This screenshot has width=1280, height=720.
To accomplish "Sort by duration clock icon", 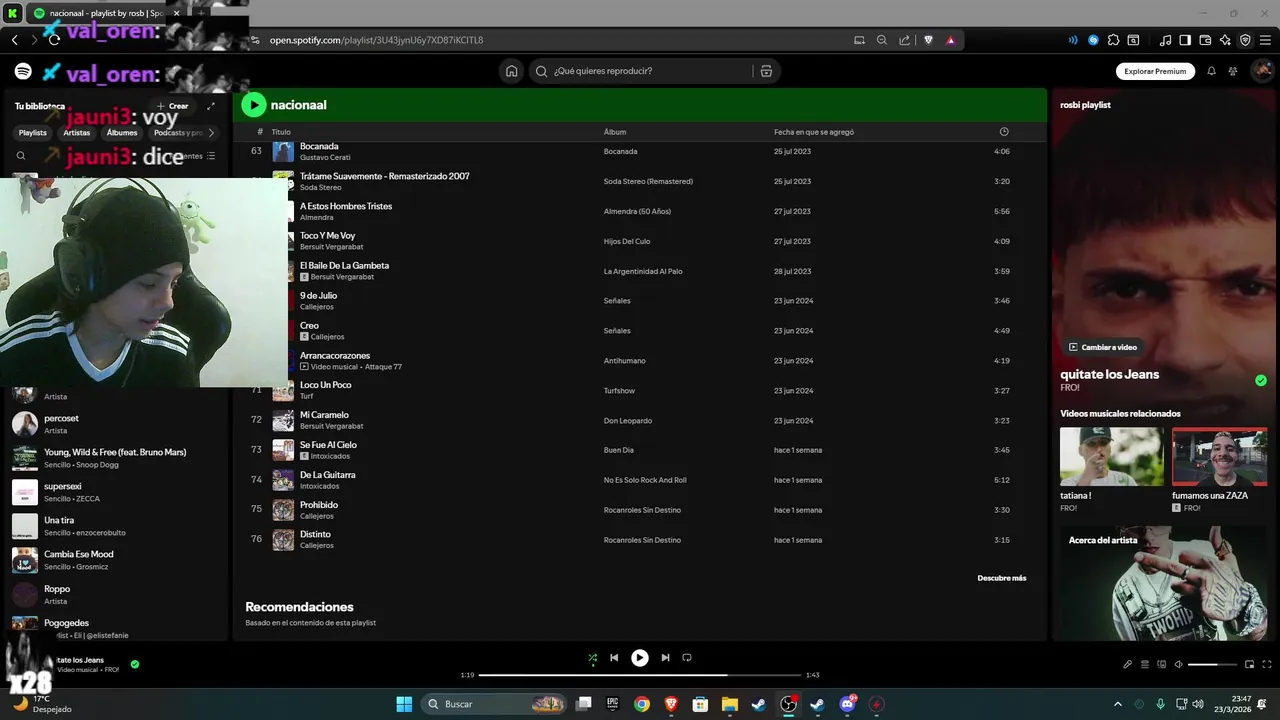I will (x=1004, y=132).
